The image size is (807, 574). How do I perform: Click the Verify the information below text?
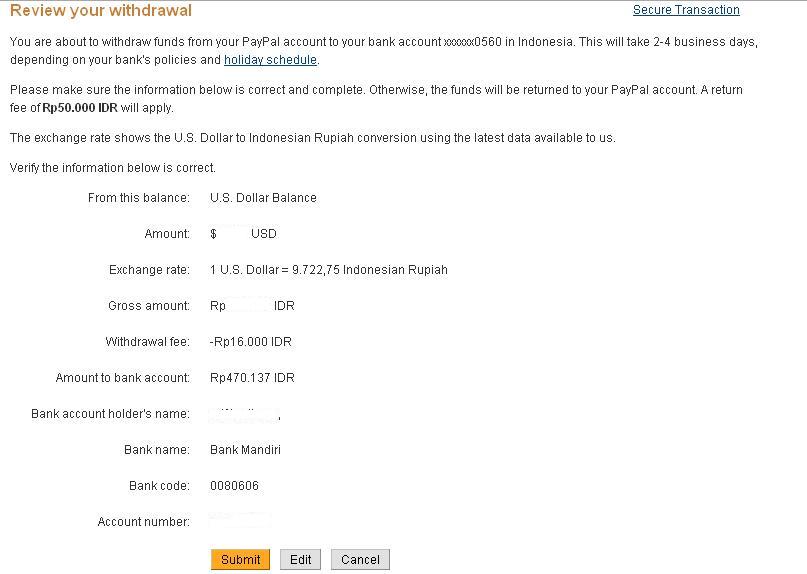pyautogui.click(x=113, y=168)
